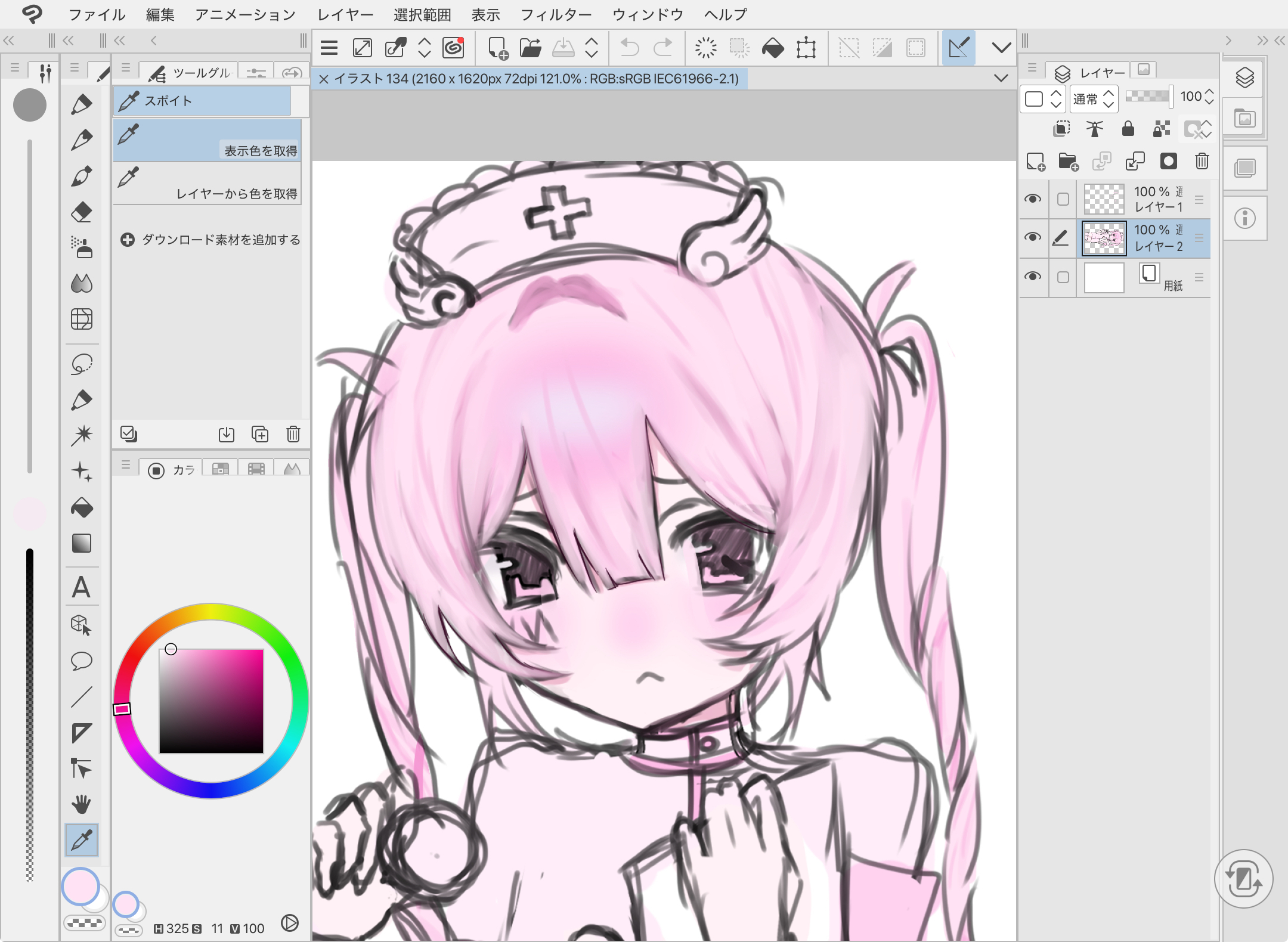
Task: Select the Lasso selection tool
Action: click(x=82, y=364)
